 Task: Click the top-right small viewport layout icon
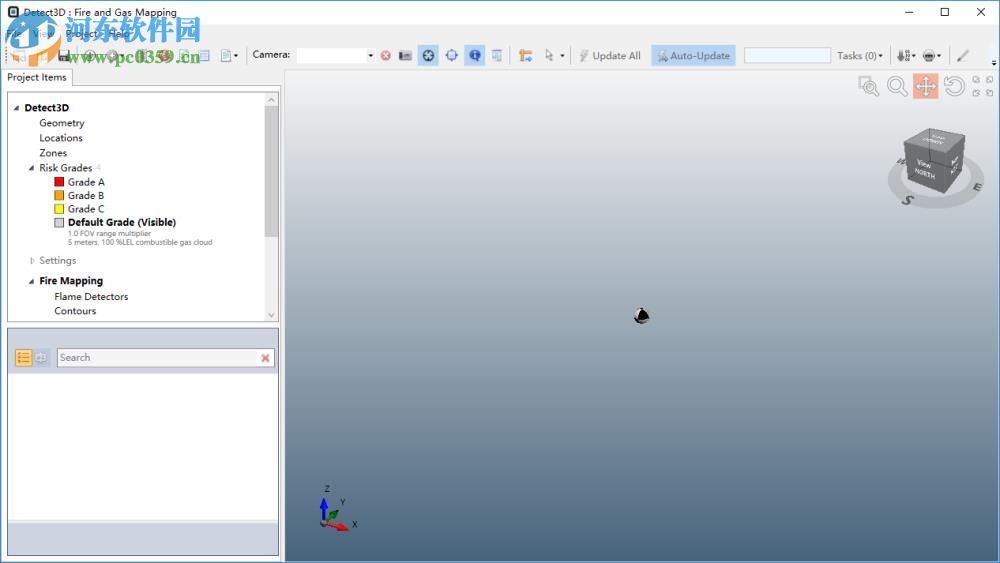[x=989, y=80]
